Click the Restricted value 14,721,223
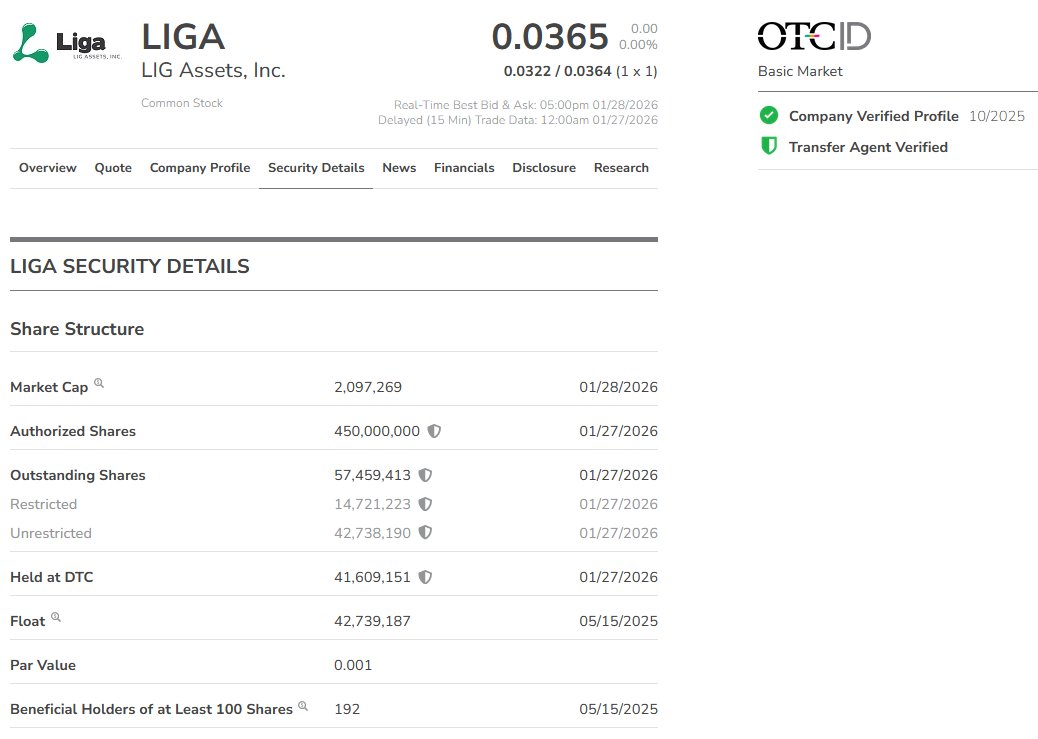 click(x=373, y=505)
